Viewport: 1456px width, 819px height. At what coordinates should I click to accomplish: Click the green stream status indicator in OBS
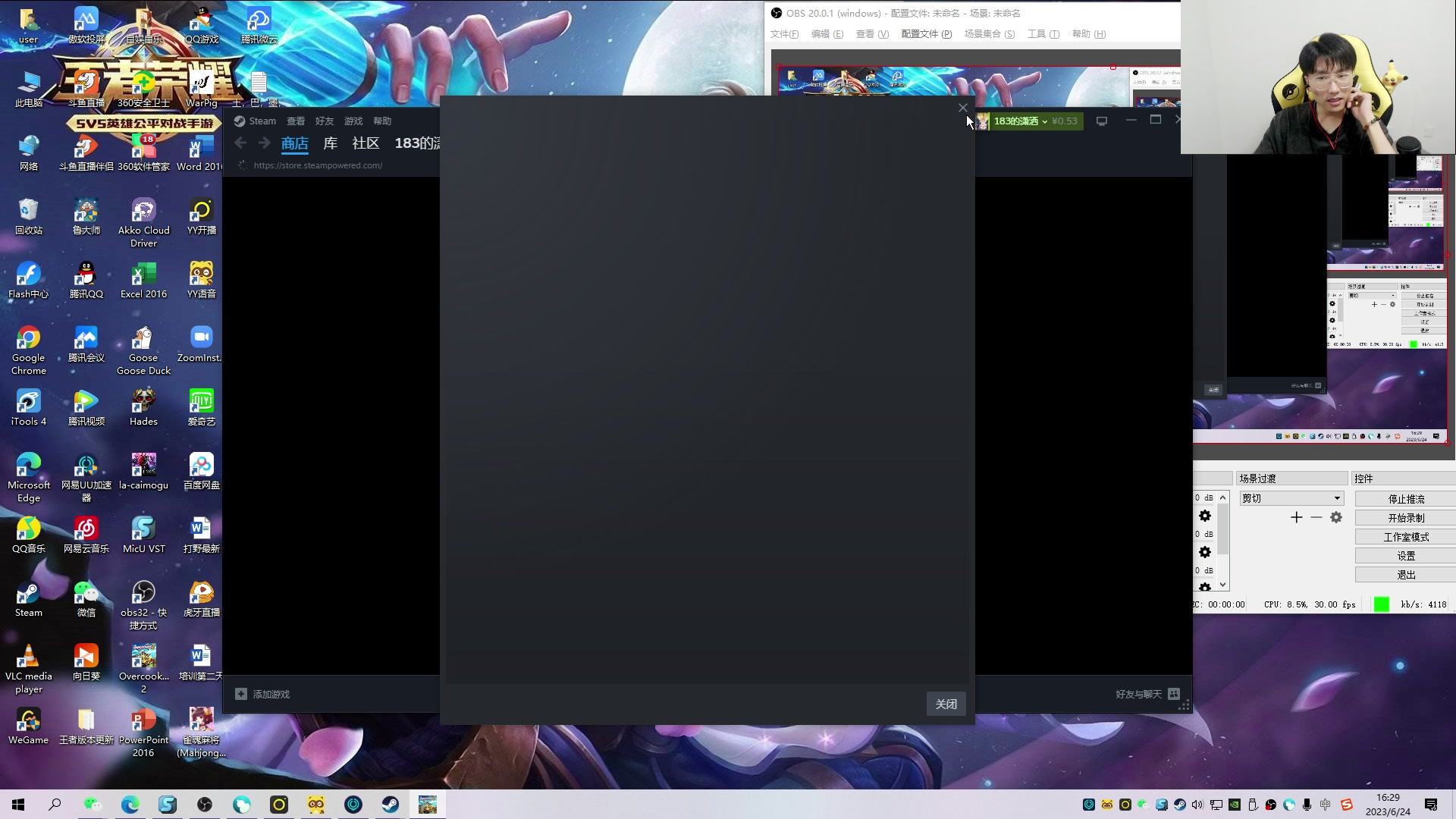pos(1381,604)
